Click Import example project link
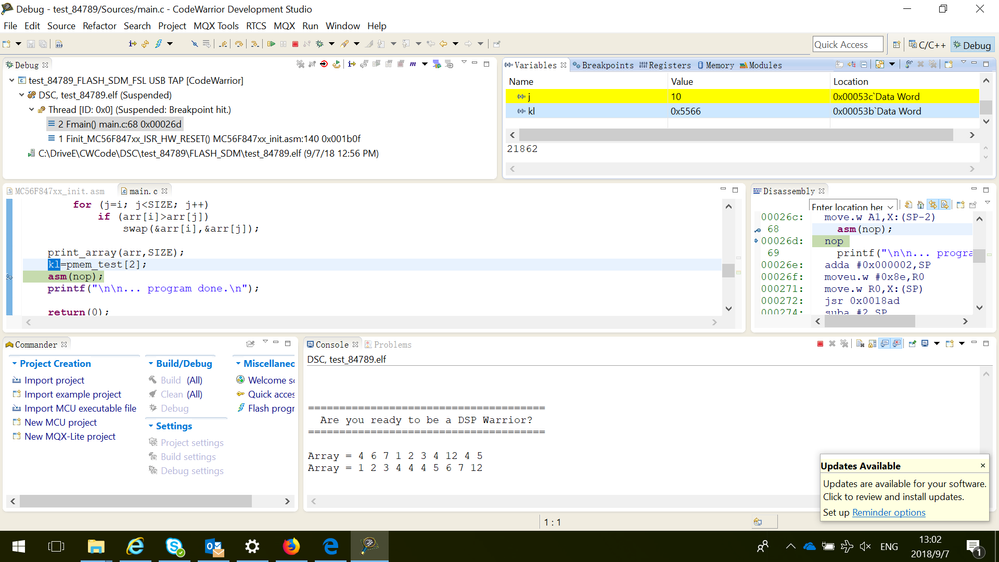The height and width of the screenshot is (562, 999). (x=73, y=394)
